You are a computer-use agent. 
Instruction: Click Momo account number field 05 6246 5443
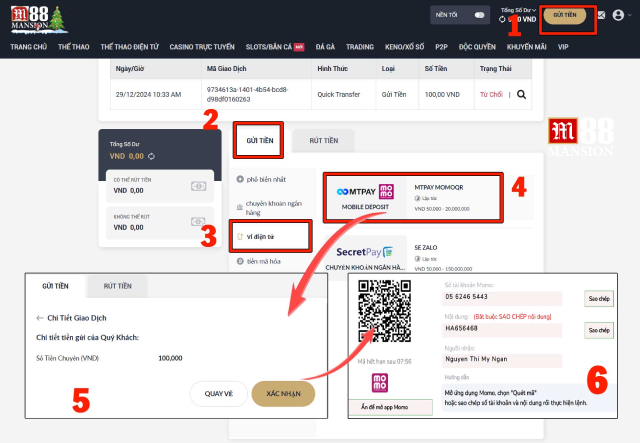click(502, 298)
